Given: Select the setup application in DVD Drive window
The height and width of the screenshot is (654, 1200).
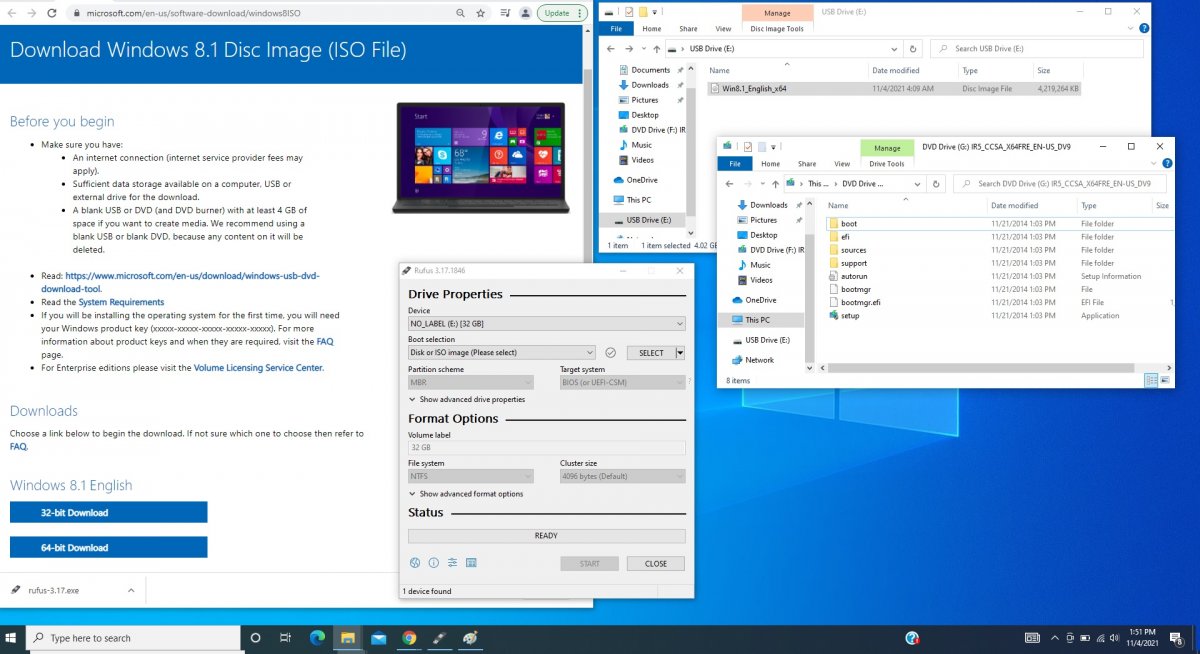Looking at the screenshot, I should tap(850, 316).
